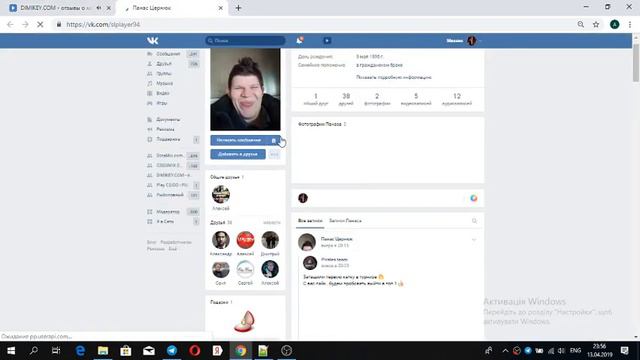Open the 38 friends counter

tap(346, 99)
